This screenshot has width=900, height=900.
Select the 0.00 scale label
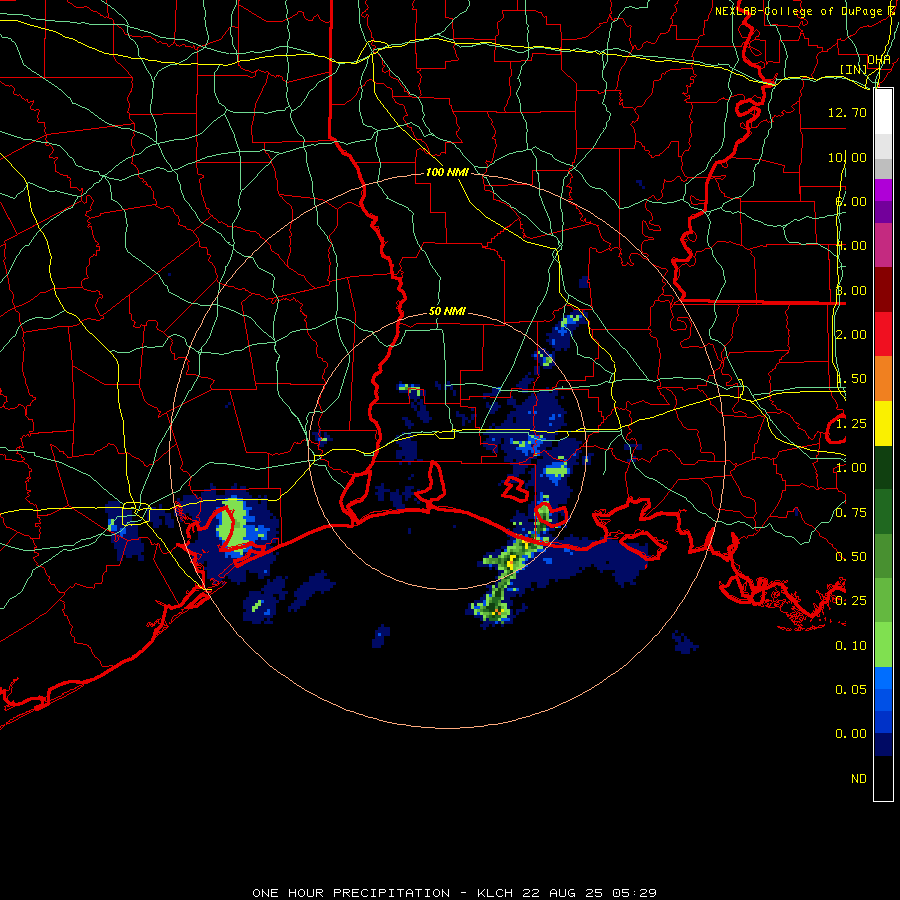coord(851,734)
